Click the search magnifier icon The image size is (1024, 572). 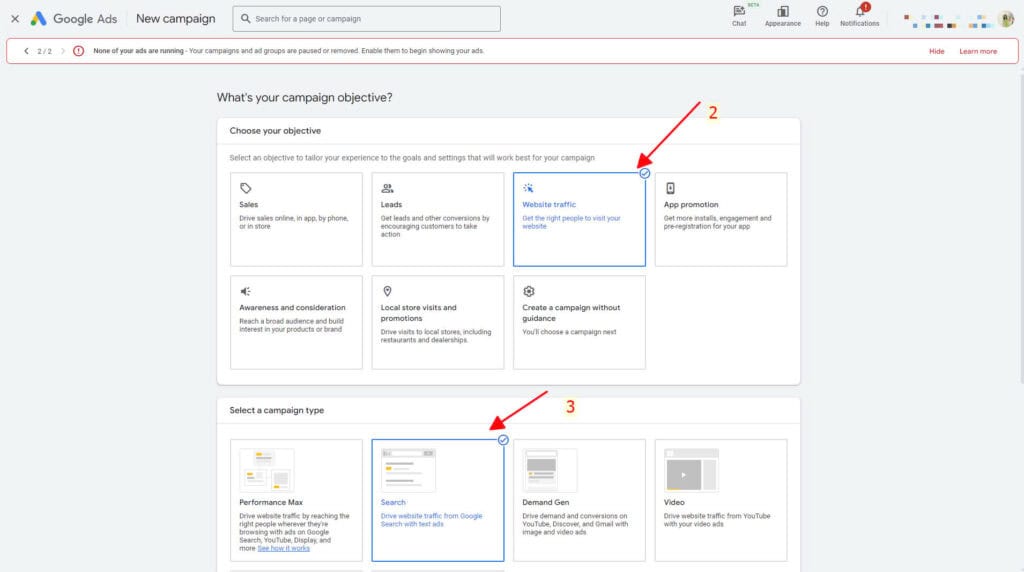246,19
